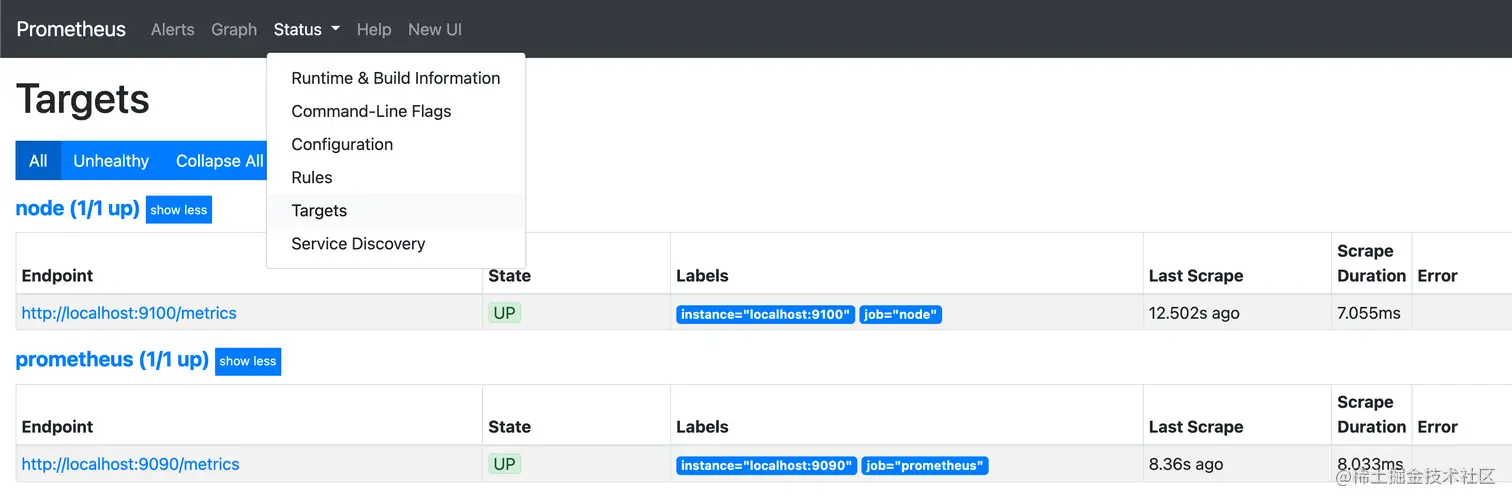Open Runtime & Build Information

(396, 78)
